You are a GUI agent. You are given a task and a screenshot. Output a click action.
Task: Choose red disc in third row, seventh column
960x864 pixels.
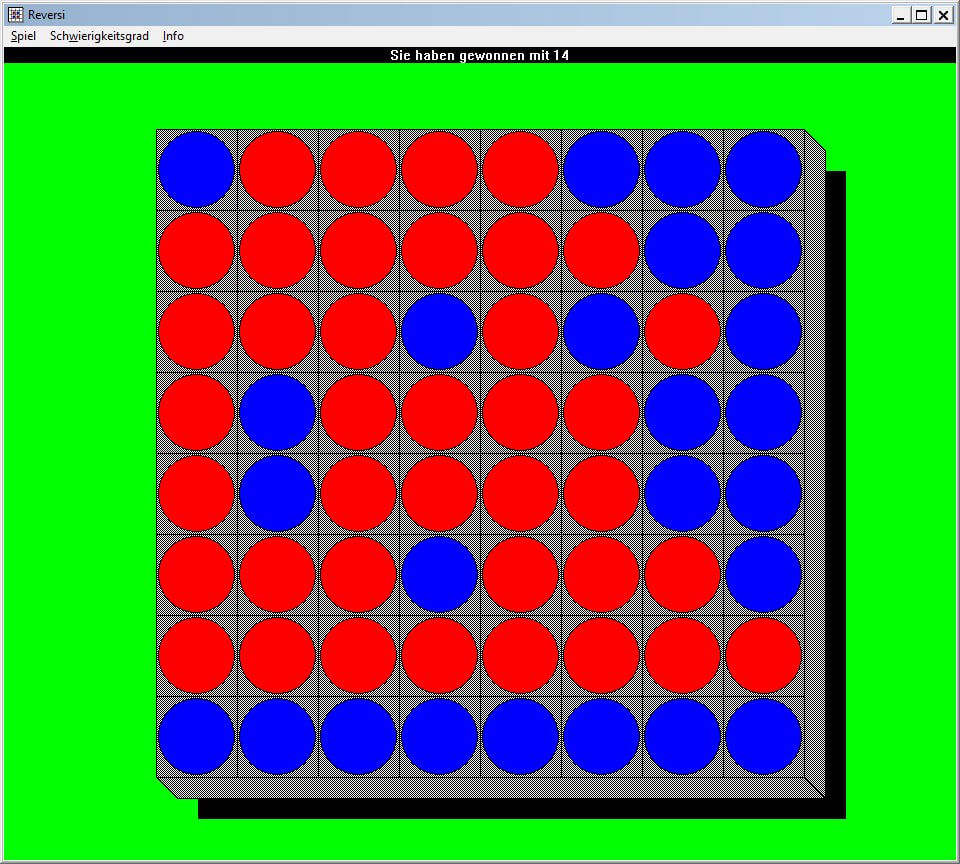682,331
